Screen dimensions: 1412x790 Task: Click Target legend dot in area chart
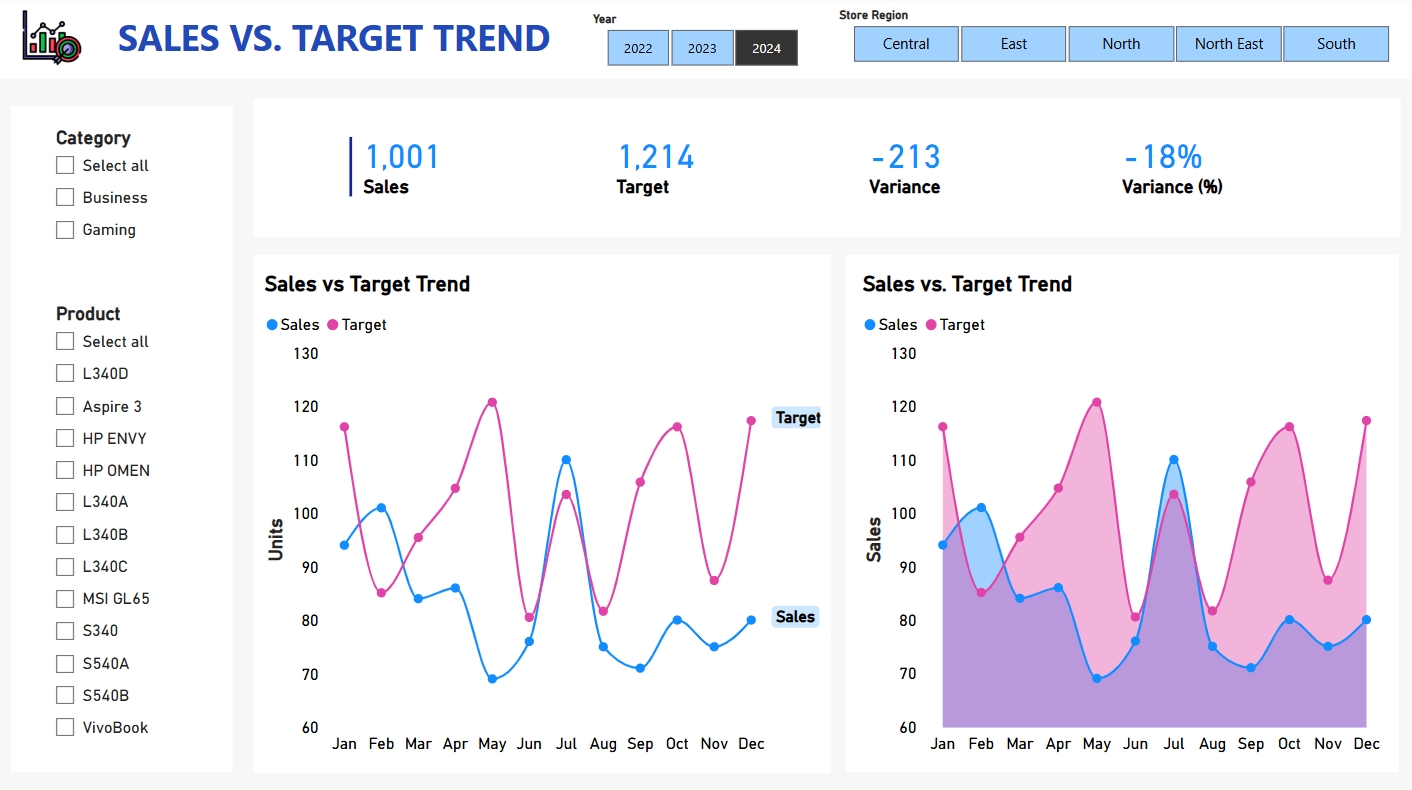pos(931,325)
